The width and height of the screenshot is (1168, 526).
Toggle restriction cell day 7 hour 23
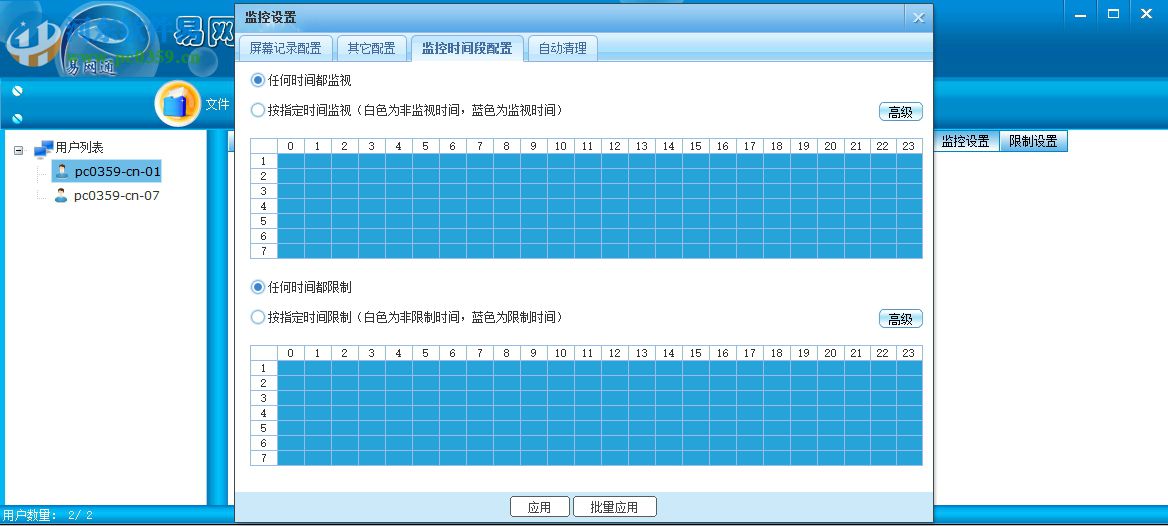click(909, 458)
